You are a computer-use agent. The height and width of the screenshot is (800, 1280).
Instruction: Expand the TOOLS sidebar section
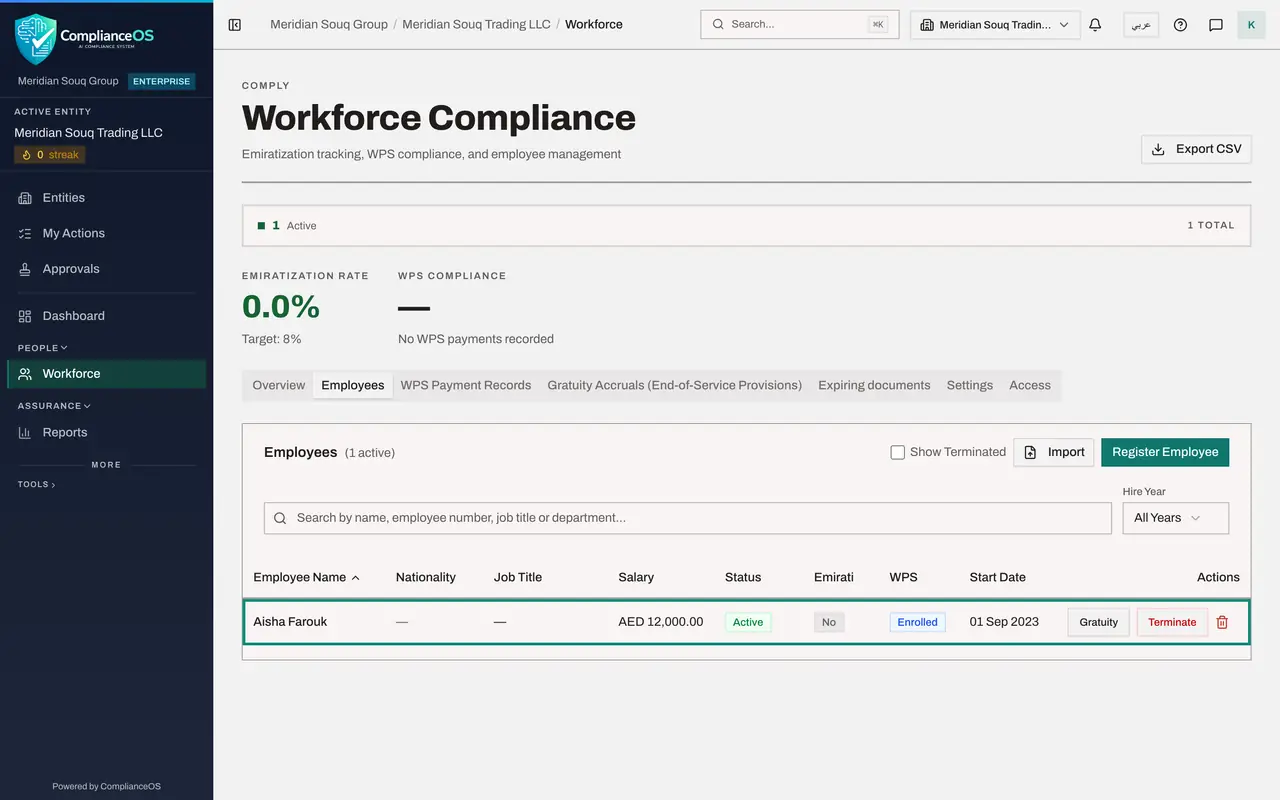tap(36, 484)
